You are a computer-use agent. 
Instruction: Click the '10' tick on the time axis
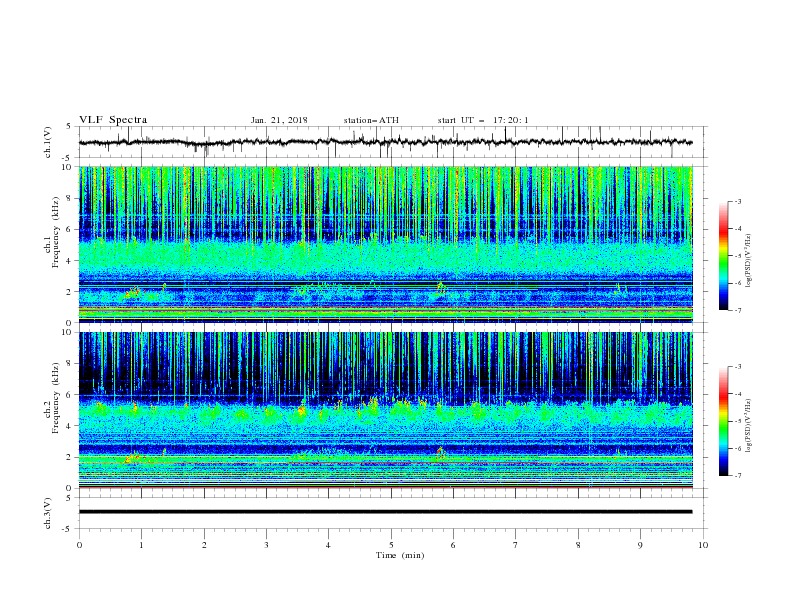pos(703,545)
